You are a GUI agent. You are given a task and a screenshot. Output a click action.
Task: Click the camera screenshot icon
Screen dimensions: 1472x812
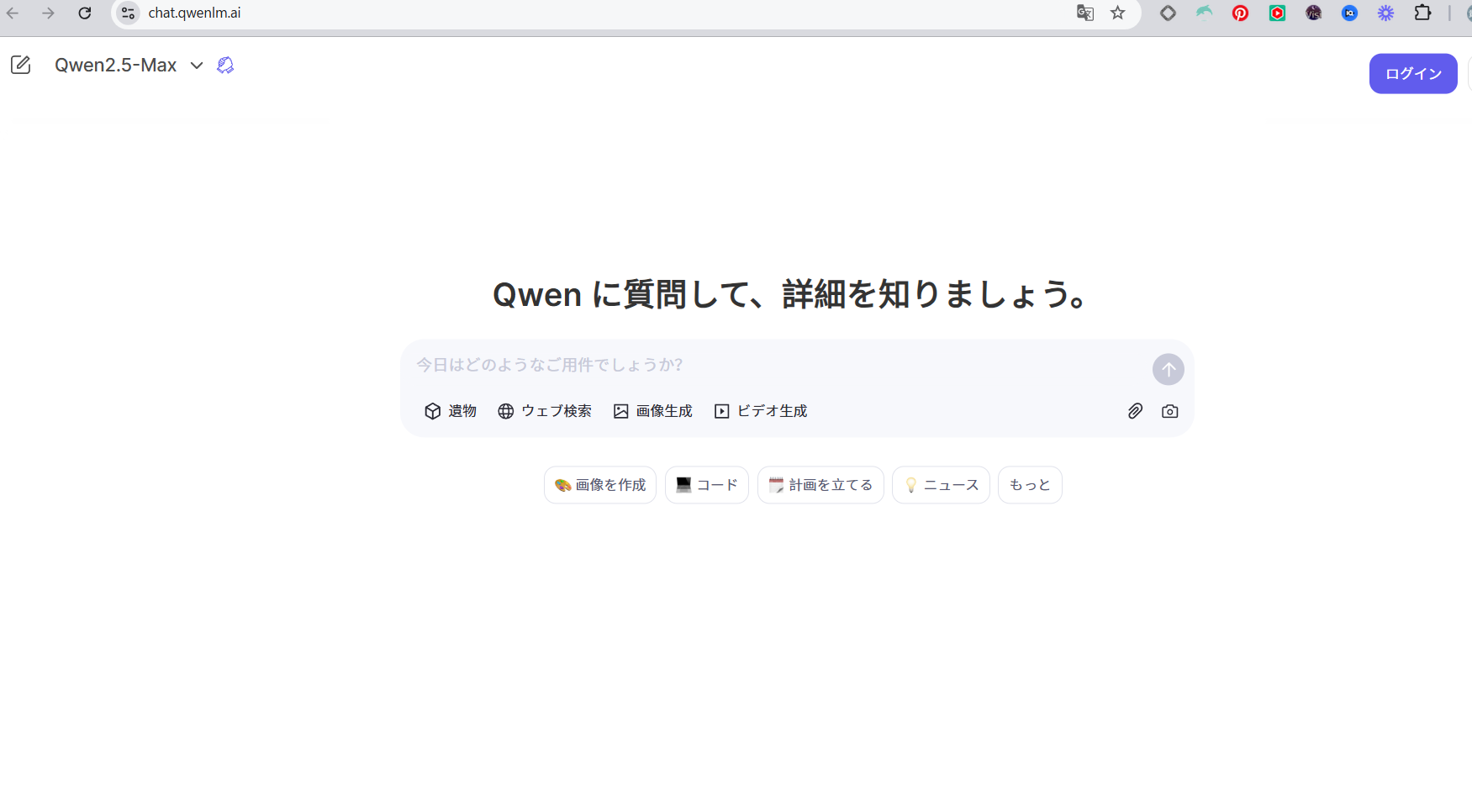1169,411
